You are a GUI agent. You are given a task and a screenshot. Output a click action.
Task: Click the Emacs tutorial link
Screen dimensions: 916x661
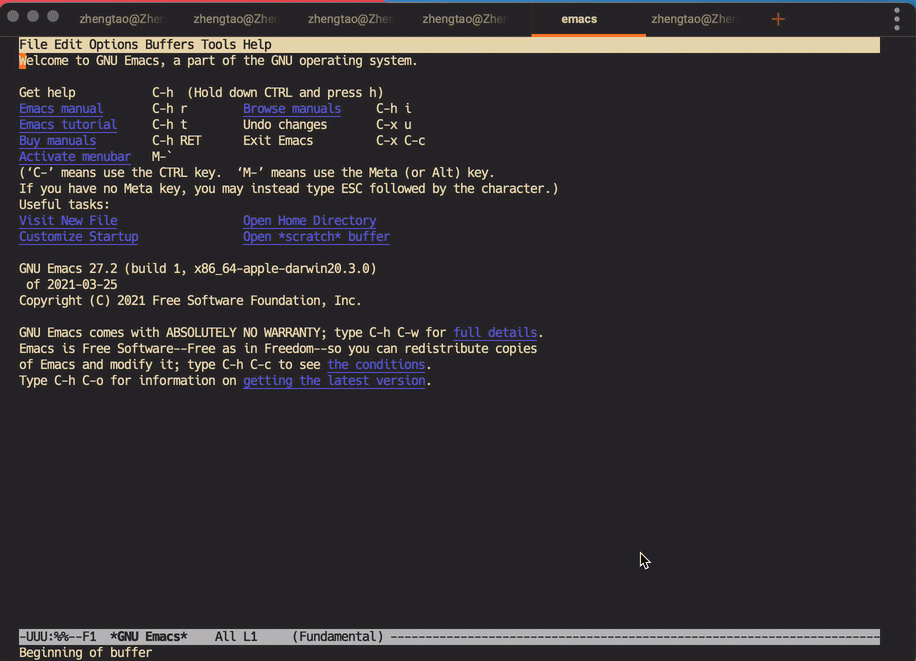tap(68, 125)
